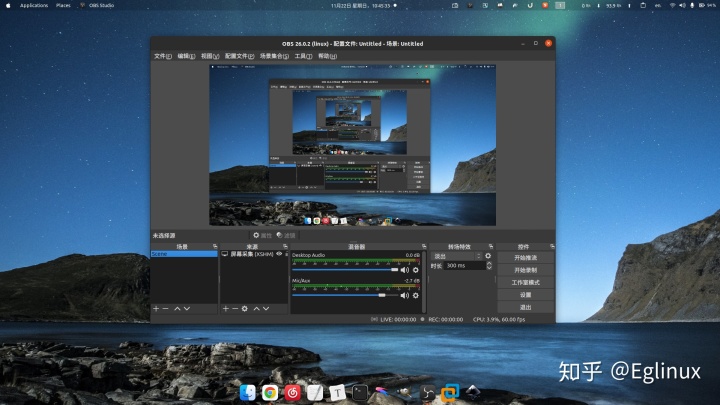Screen dimensions: 720x405
Task: Move scene down arrow in Scenes panel
Action: coord(187,309)
